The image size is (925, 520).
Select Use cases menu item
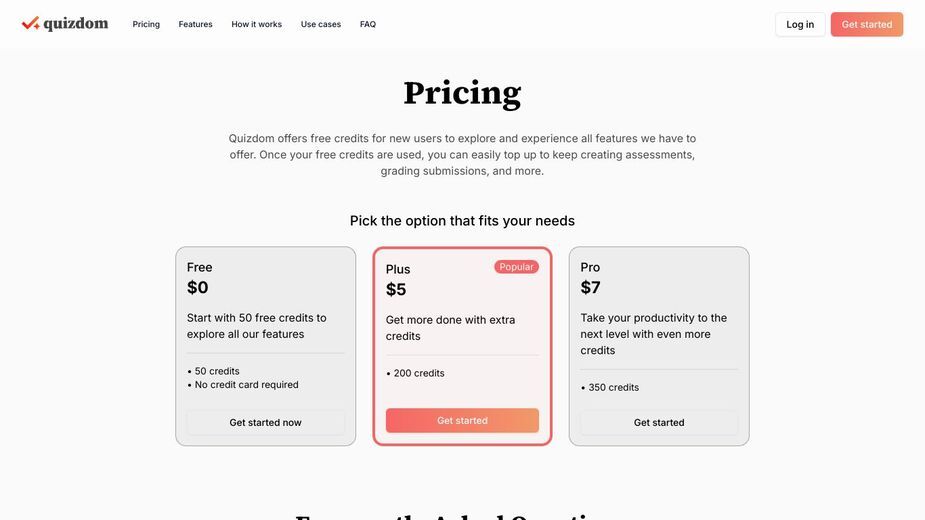coord(321,24)
